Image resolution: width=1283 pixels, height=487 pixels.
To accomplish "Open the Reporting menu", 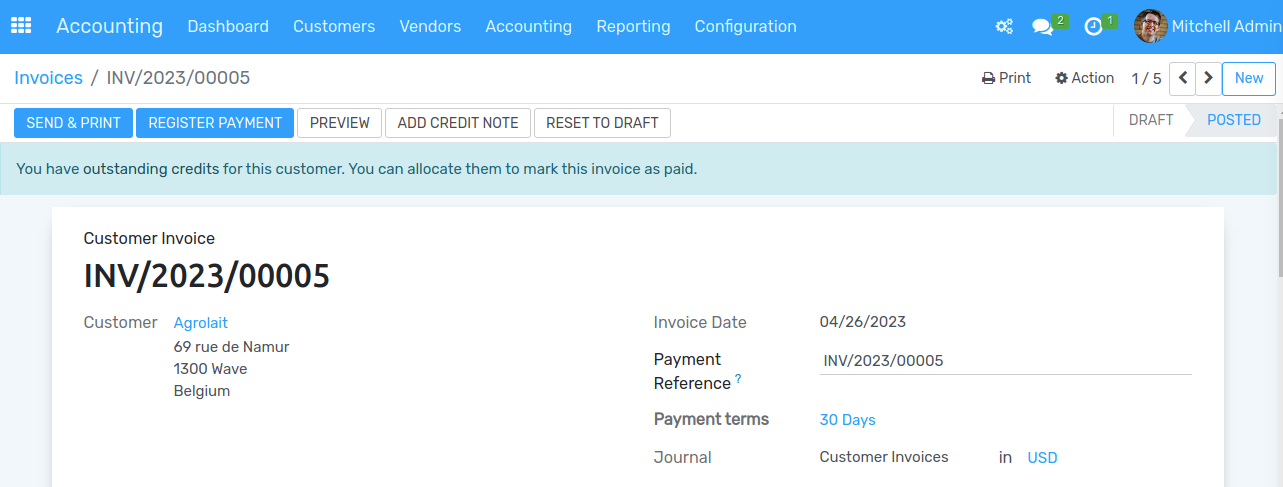I will click(x=633, y=26).
